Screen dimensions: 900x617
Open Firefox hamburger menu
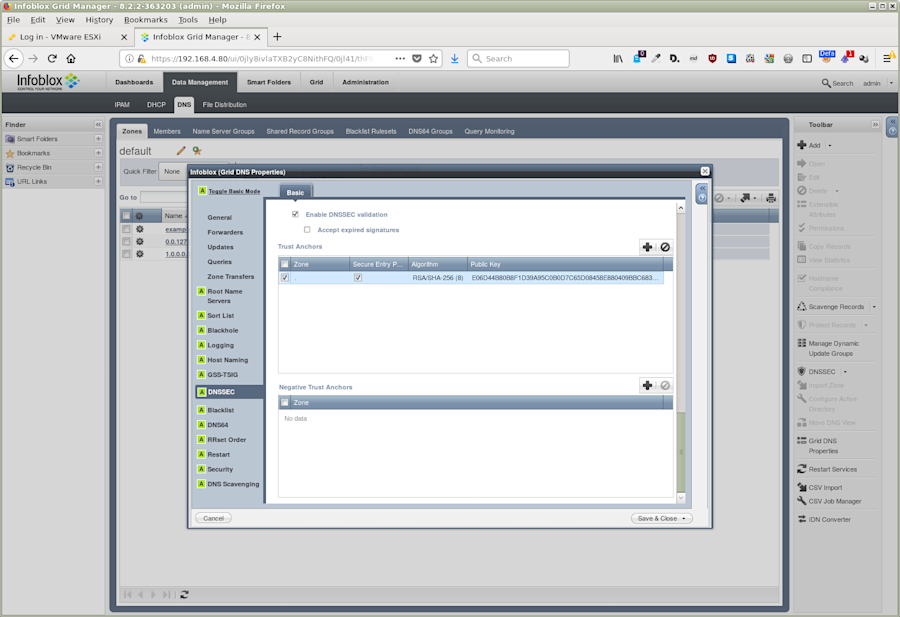pos(887,59)
